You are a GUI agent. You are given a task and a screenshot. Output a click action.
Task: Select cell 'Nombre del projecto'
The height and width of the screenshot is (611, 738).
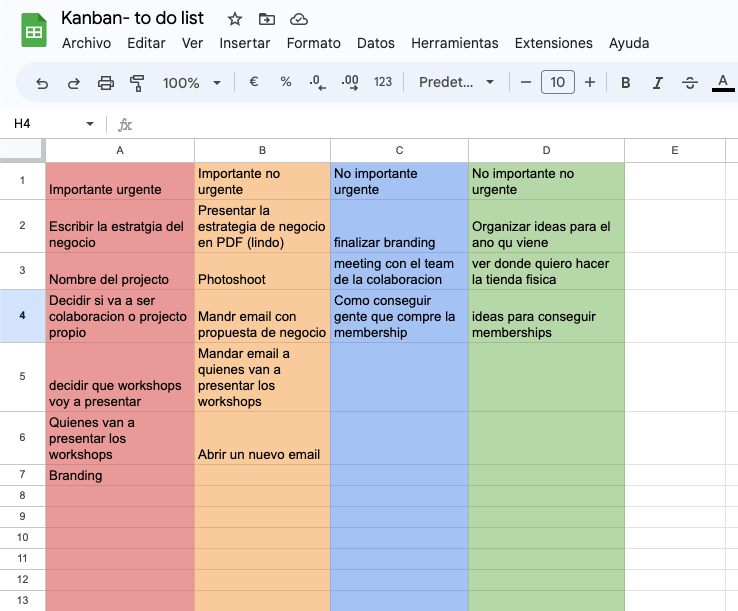pyautogui.click(x=120, y=271)
